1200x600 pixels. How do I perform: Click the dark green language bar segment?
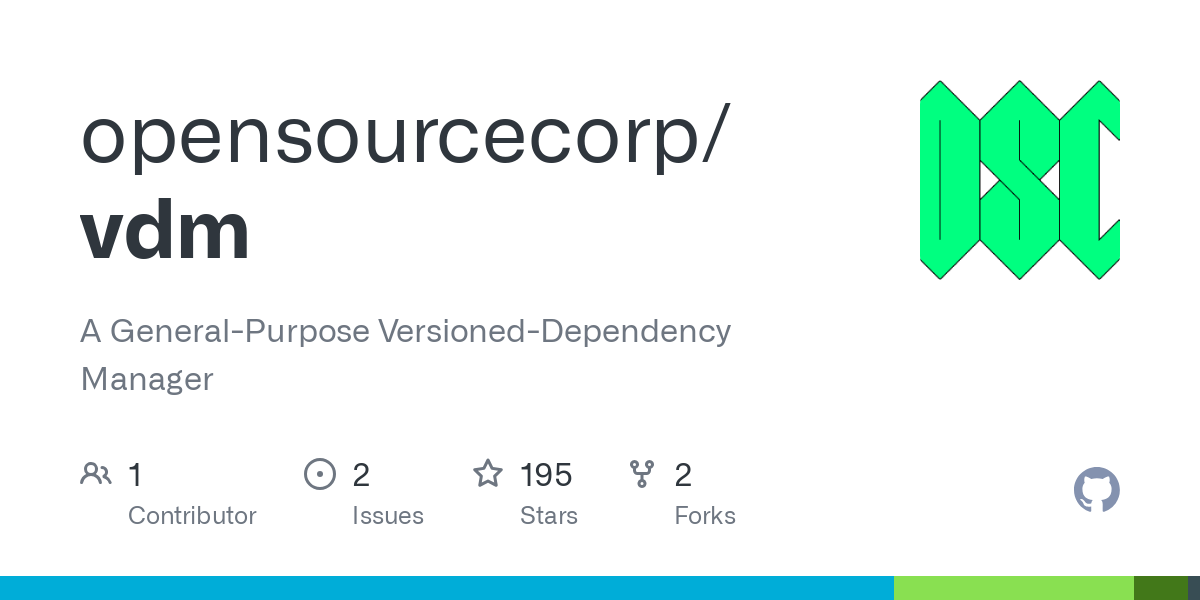coord(1161,588)
